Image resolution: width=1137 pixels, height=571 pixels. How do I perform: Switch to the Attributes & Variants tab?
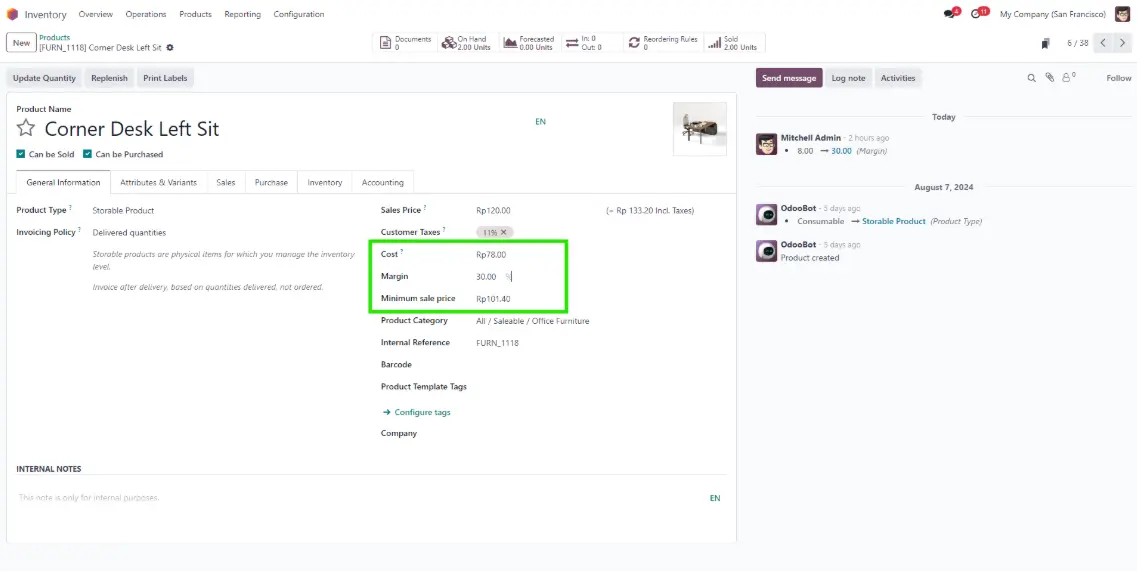click(158, 182)
